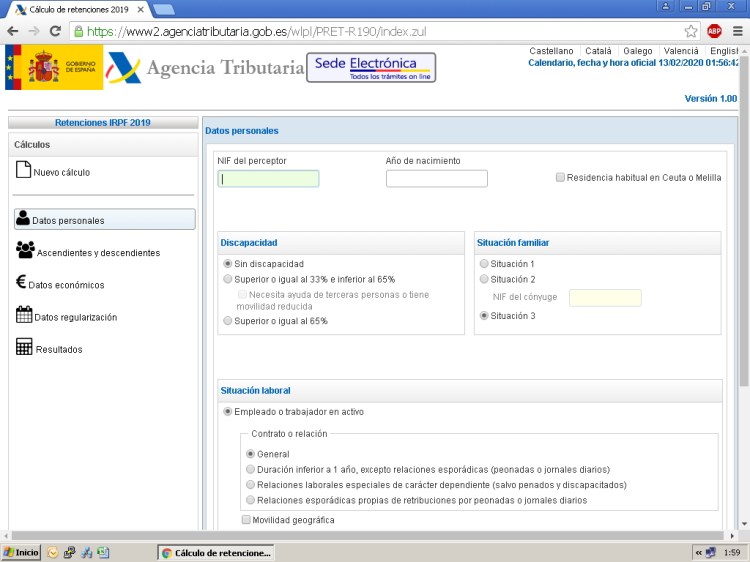Screen dimensions: 750x562
Task: Open the Windows Inicio start button
Action: (22, 552)
